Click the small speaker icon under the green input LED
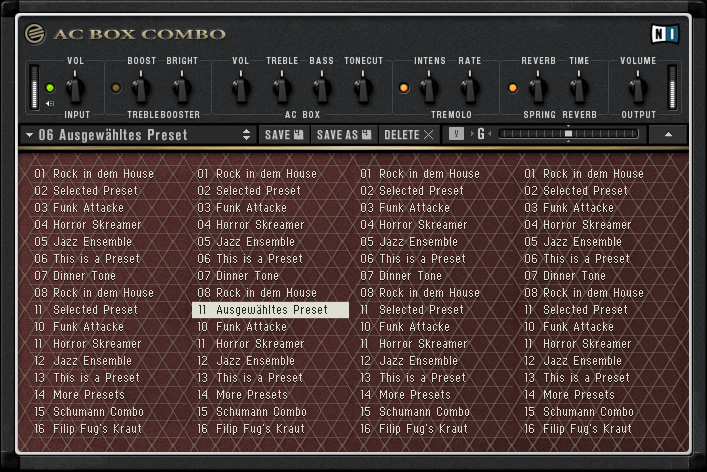707x472 pixels. pos(50,104)
